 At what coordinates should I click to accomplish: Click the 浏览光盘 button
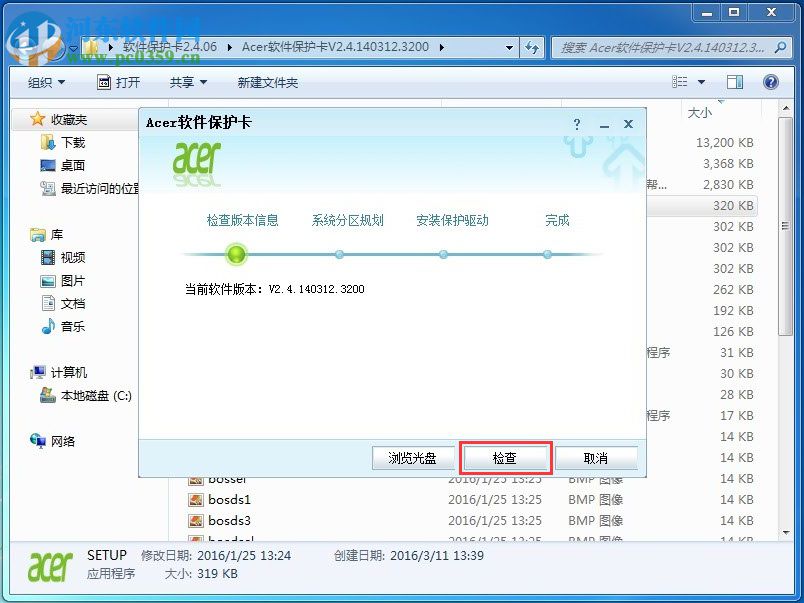(x=413, y=457)
